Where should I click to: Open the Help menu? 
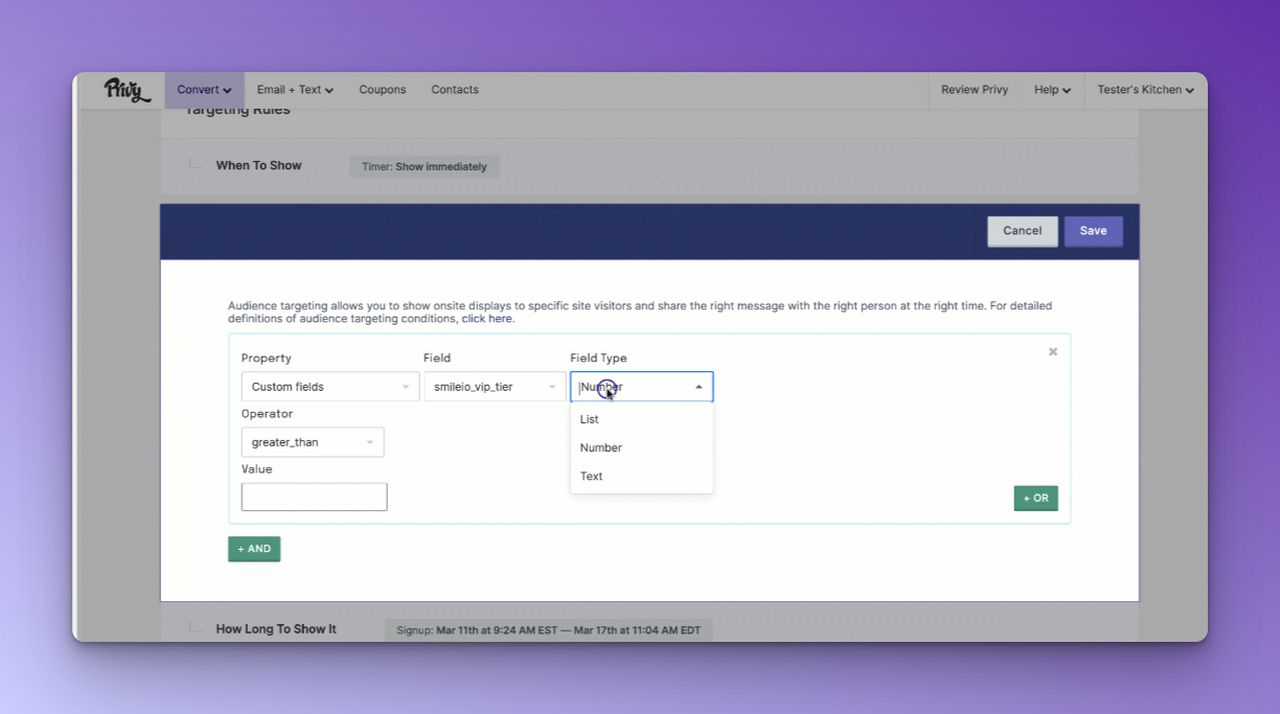click(x=1052, y=90)
